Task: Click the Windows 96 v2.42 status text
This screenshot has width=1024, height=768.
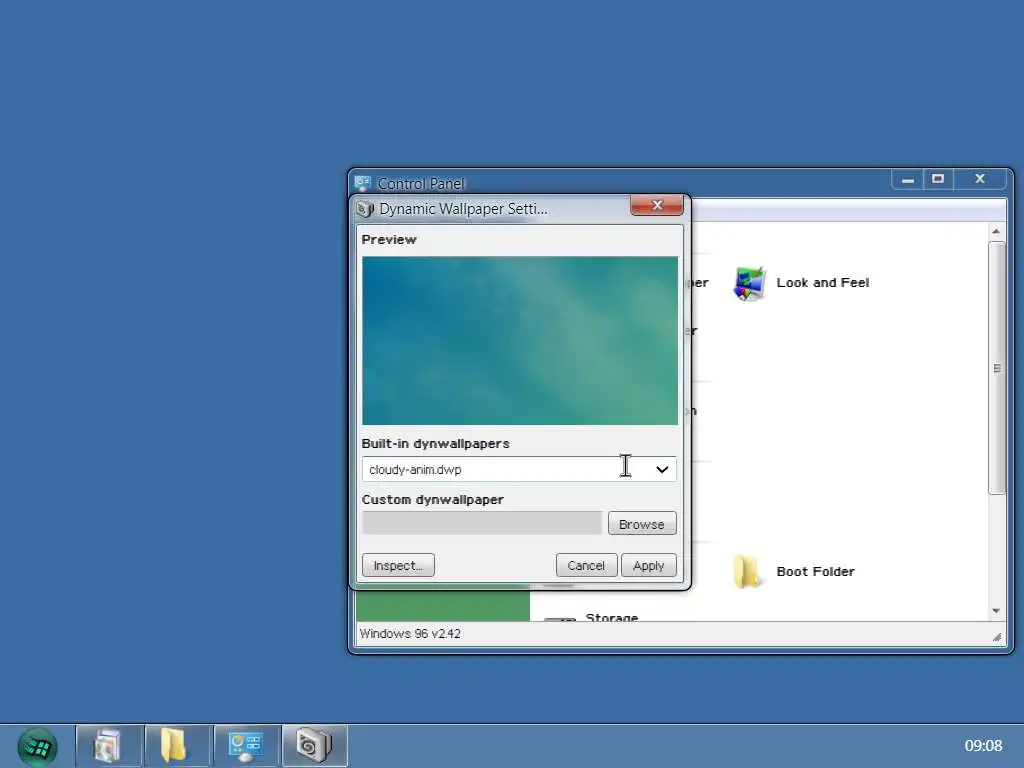Action: point(410,633)
